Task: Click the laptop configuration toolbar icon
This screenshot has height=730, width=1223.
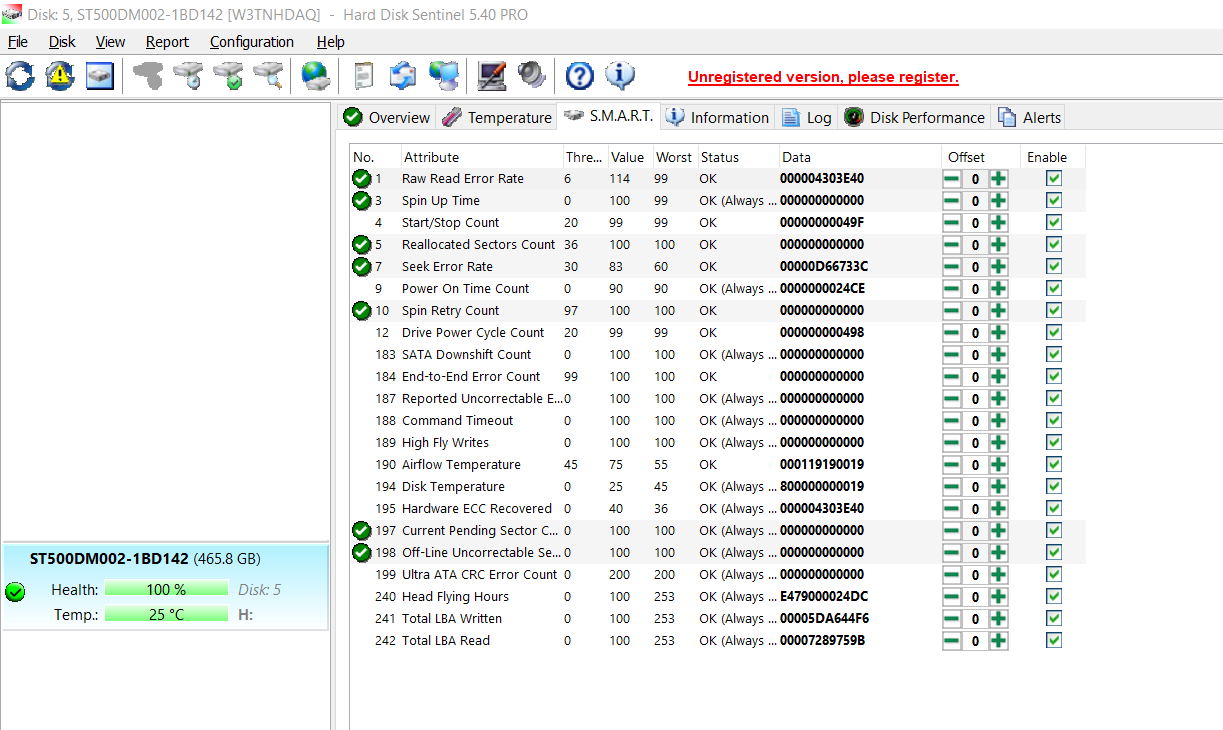Action: (492, 76)
